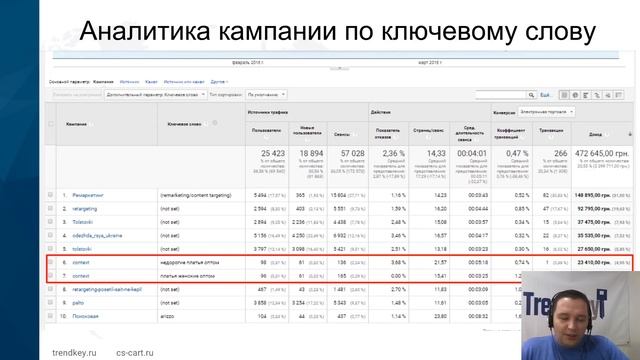This screenshot has height=360, width=640.
Task: Select the total sessions value '57 028'
Action: click(x=353, y=153)
